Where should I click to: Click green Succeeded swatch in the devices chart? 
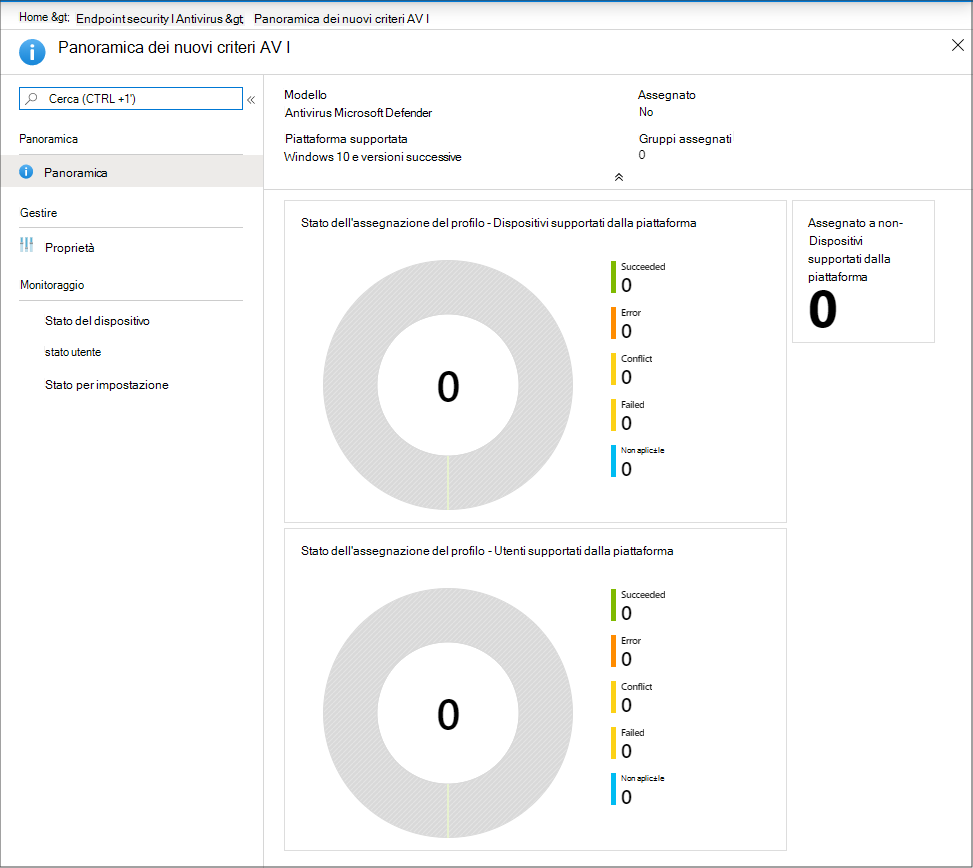click(613, 277)
